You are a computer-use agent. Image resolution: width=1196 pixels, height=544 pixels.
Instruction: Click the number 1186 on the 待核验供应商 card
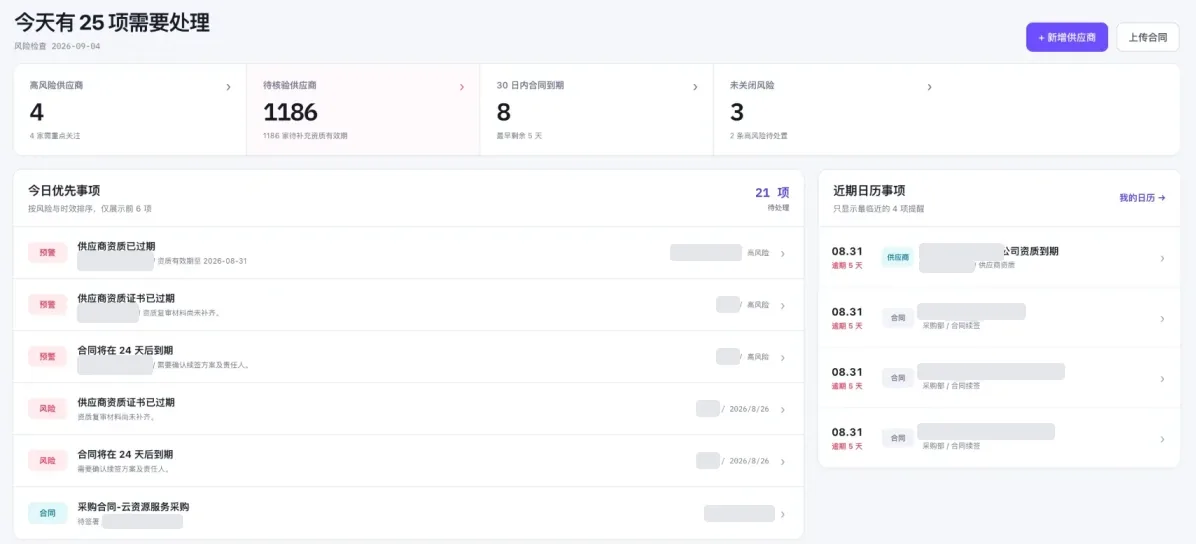tap(290, 113)
